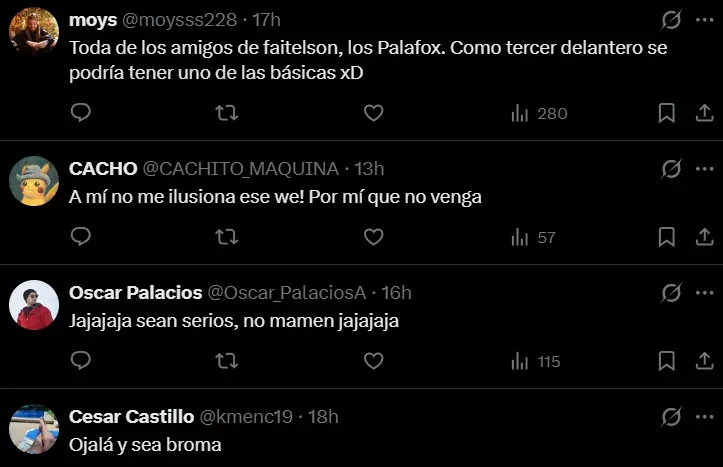Viewport: 723px width, 467px height.
Task: Repost moys's tweet about Palafox
Action: click(227, 113)
